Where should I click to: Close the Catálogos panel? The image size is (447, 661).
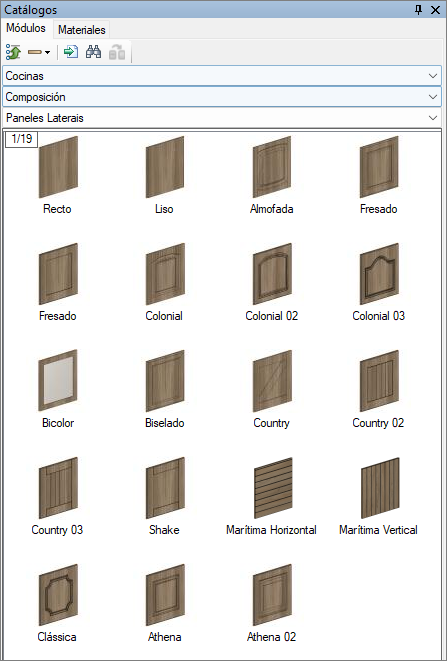(x=435, y=10)
